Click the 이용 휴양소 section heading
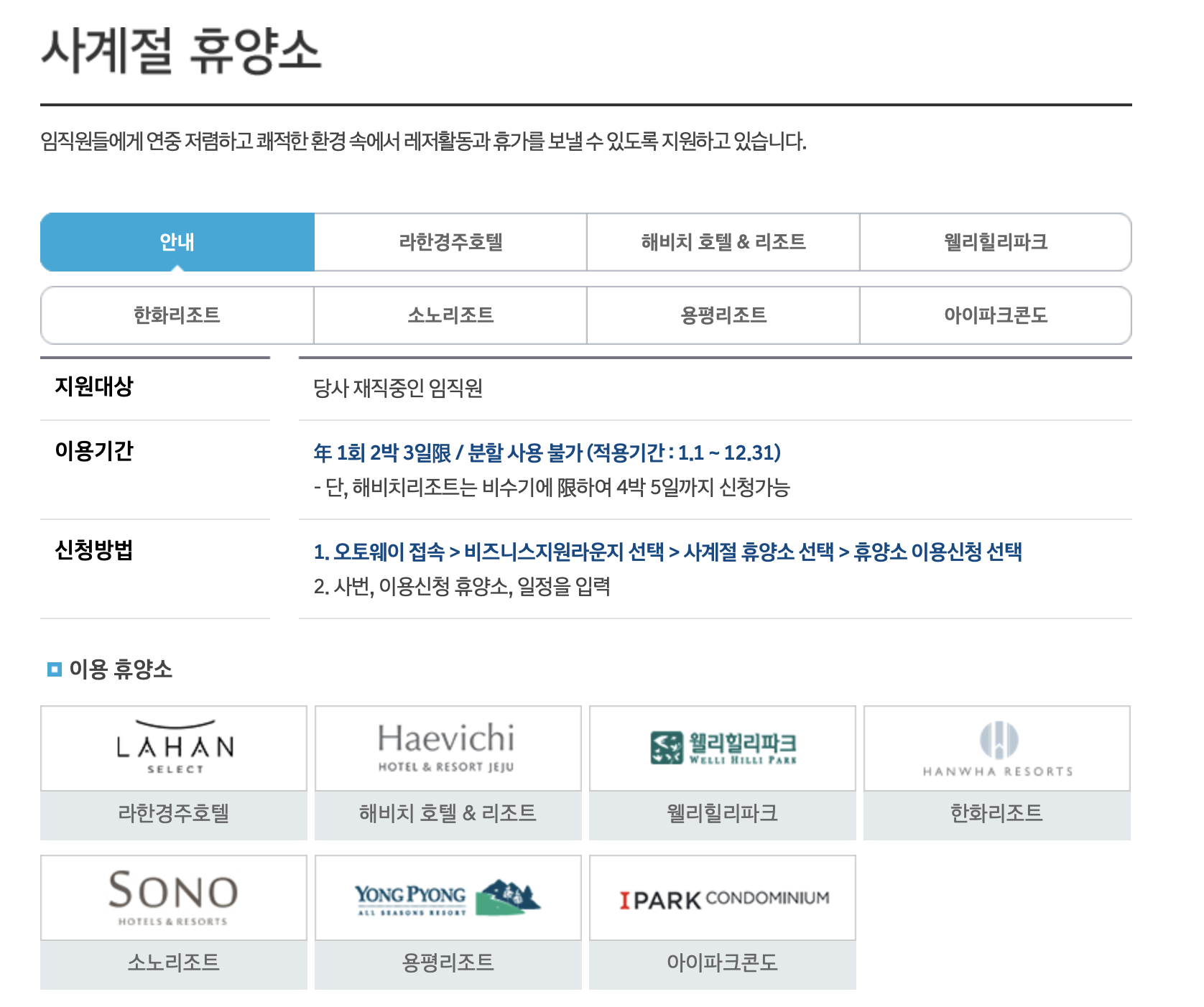This screenshot has width=1204, height=1007. click(x=121, y=669)
